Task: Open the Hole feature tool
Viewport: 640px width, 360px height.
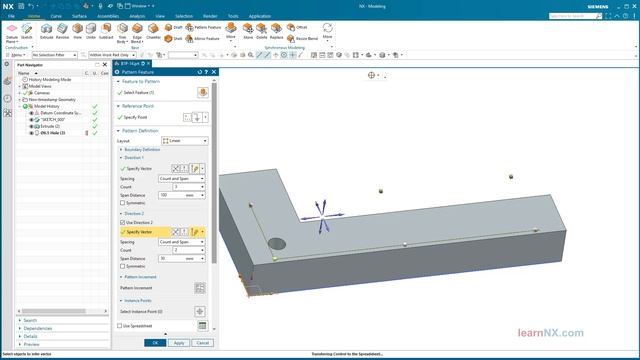Action: point(77,31)
